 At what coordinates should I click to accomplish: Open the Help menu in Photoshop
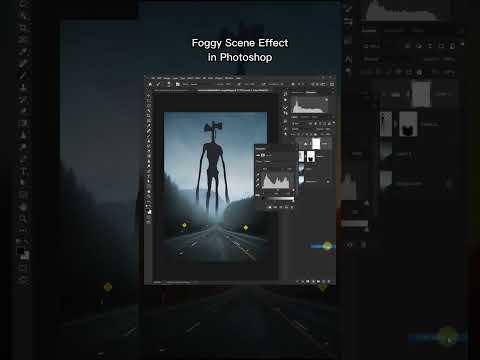coord(238,78)
